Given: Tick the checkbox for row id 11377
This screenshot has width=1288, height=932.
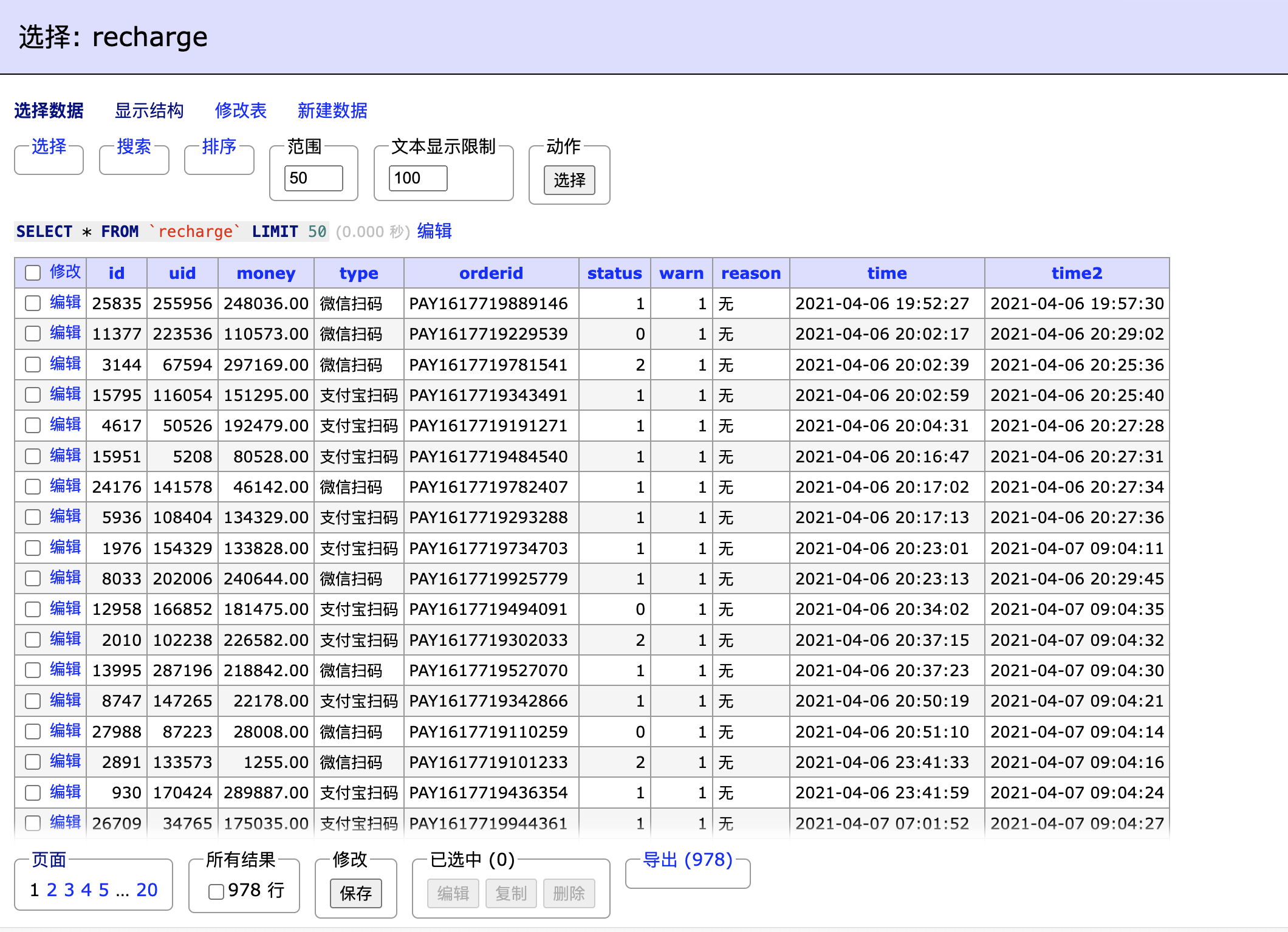Looking at the screenshot, I should coord(33,334).
